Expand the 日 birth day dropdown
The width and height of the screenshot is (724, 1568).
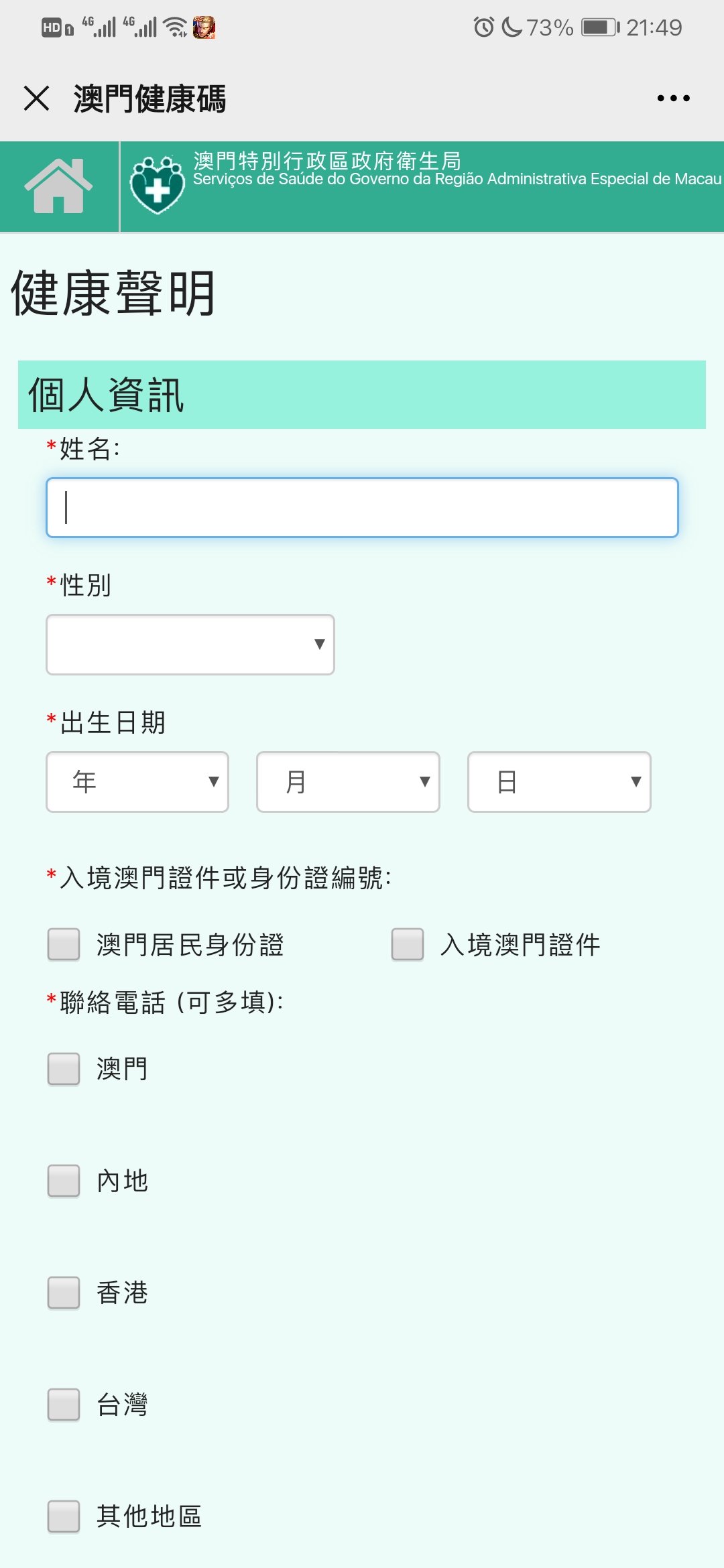coord(559,782)
